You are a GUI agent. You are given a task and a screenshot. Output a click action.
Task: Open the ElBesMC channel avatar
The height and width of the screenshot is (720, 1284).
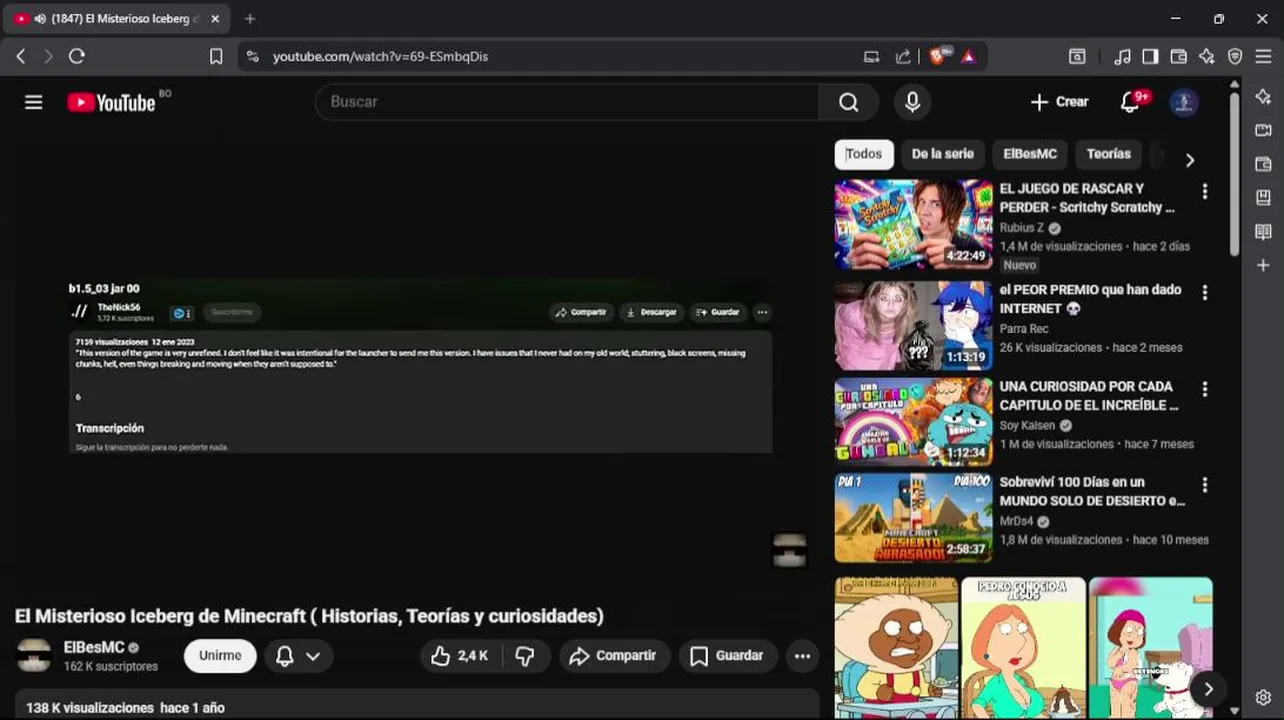point(34,655)
